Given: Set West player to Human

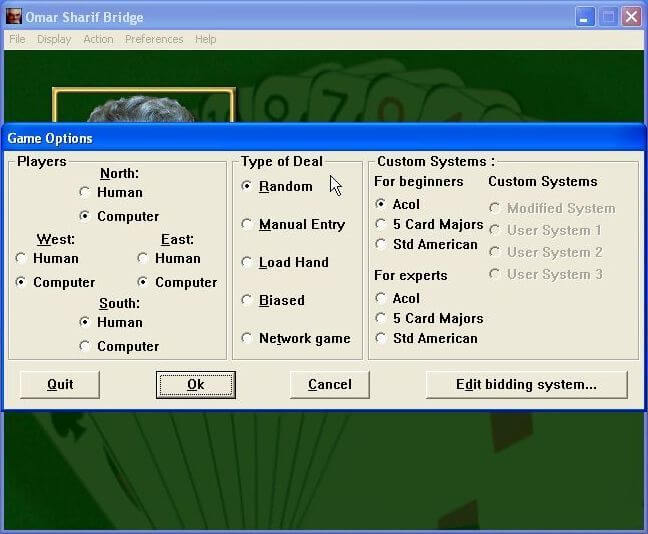Looking at the screenshot, I should [47, 258].
